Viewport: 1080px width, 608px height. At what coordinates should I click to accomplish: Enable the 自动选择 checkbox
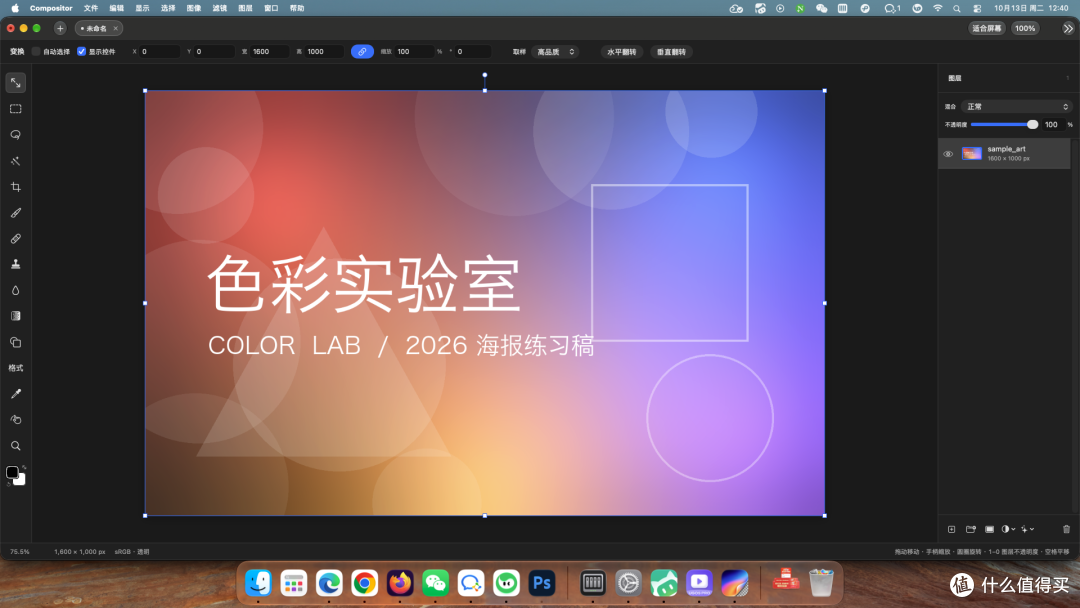pyautogui.click(x=36, y=52)
